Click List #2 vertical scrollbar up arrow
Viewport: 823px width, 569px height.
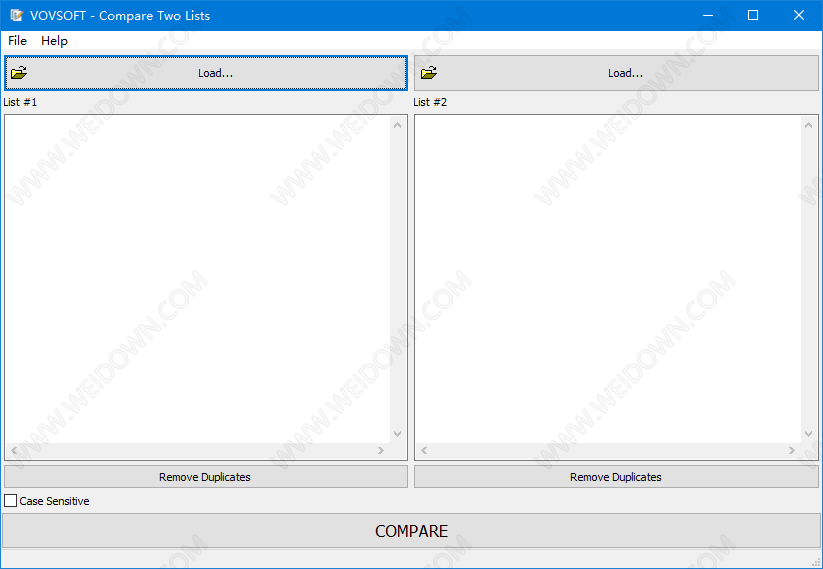pyautogui.click(x=808, y=125)
